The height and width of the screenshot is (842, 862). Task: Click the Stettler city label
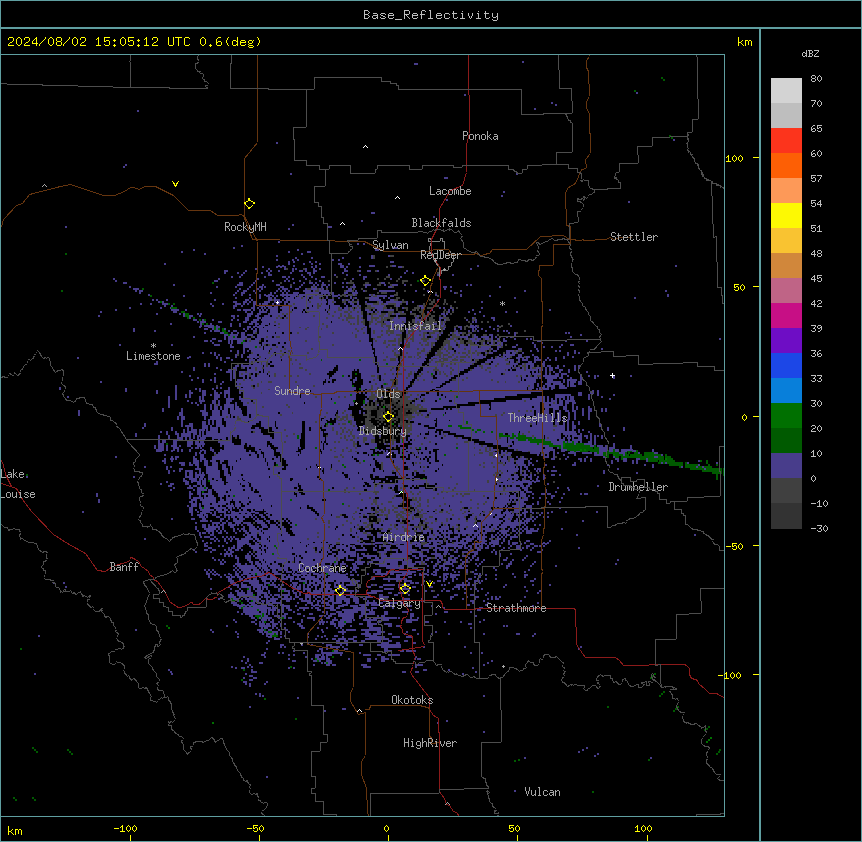pyautogui.click(x=634, y=237)
